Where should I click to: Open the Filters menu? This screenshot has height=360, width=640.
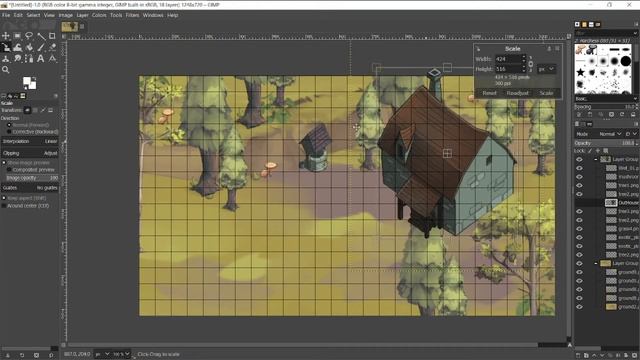pyautogui.click(x=132, y=15)
